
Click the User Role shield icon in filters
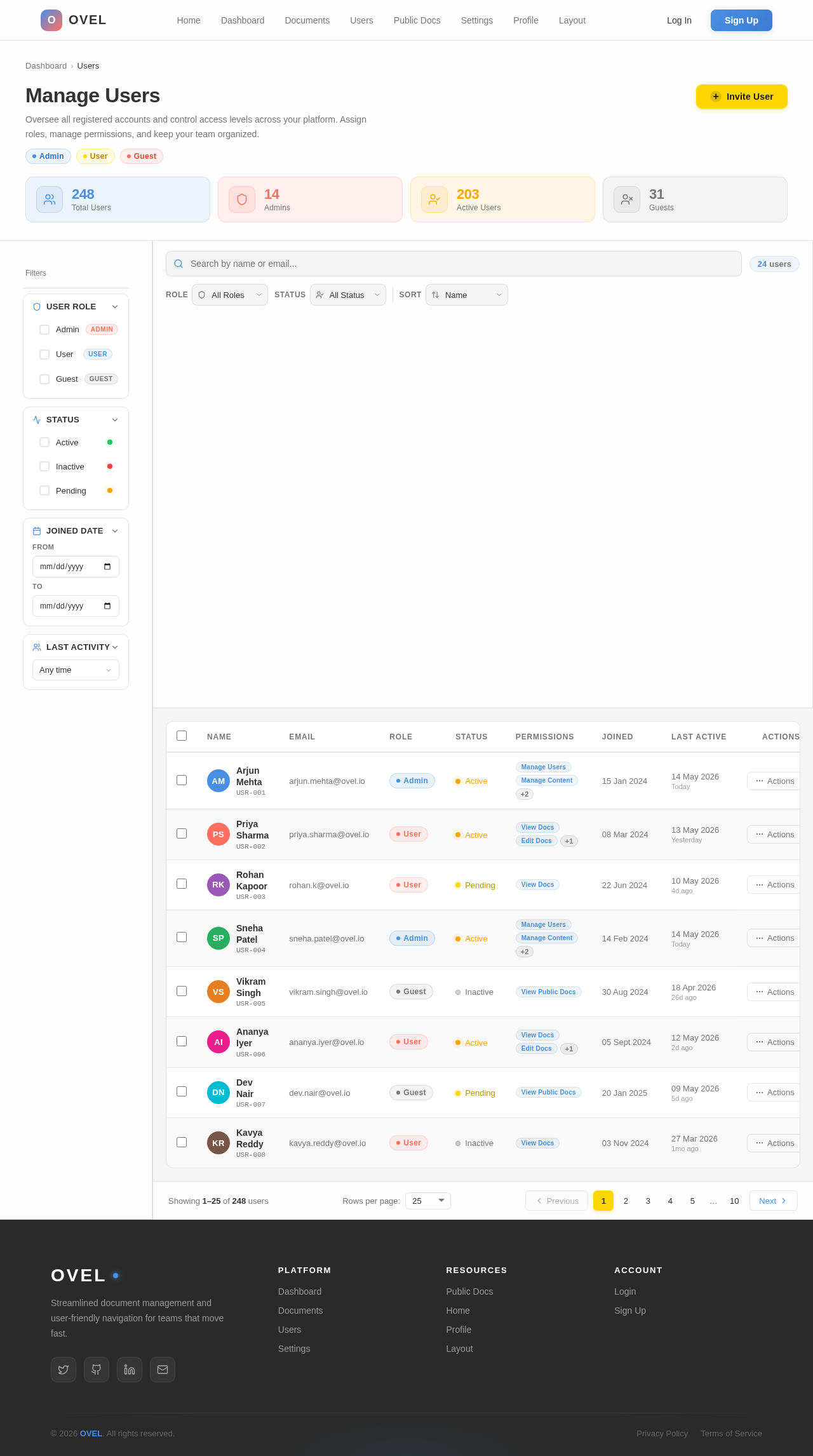point(37,307)
